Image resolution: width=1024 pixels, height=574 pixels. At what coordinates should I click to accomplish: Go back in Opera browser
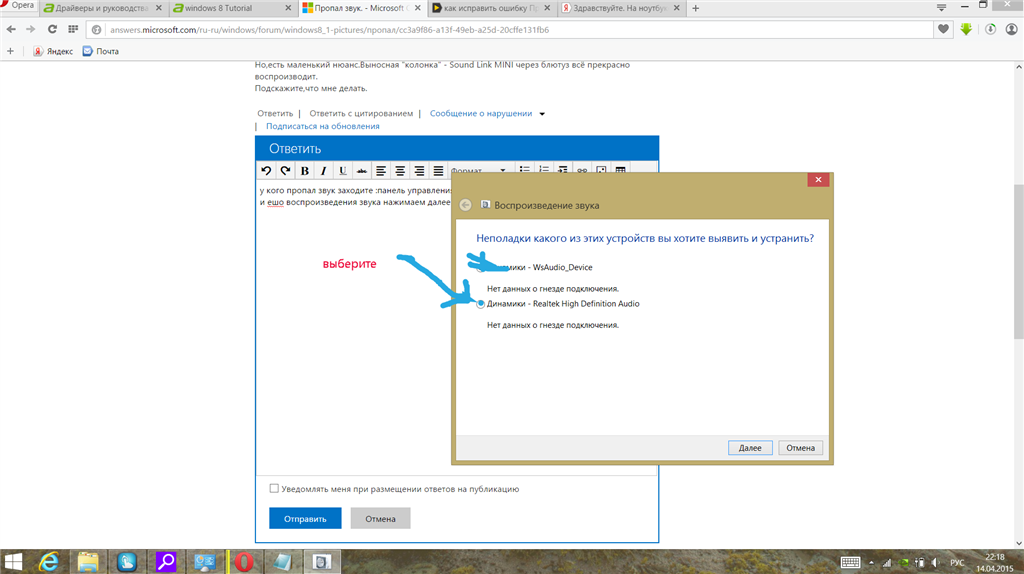pyautogui.click(x=11, y=29)
